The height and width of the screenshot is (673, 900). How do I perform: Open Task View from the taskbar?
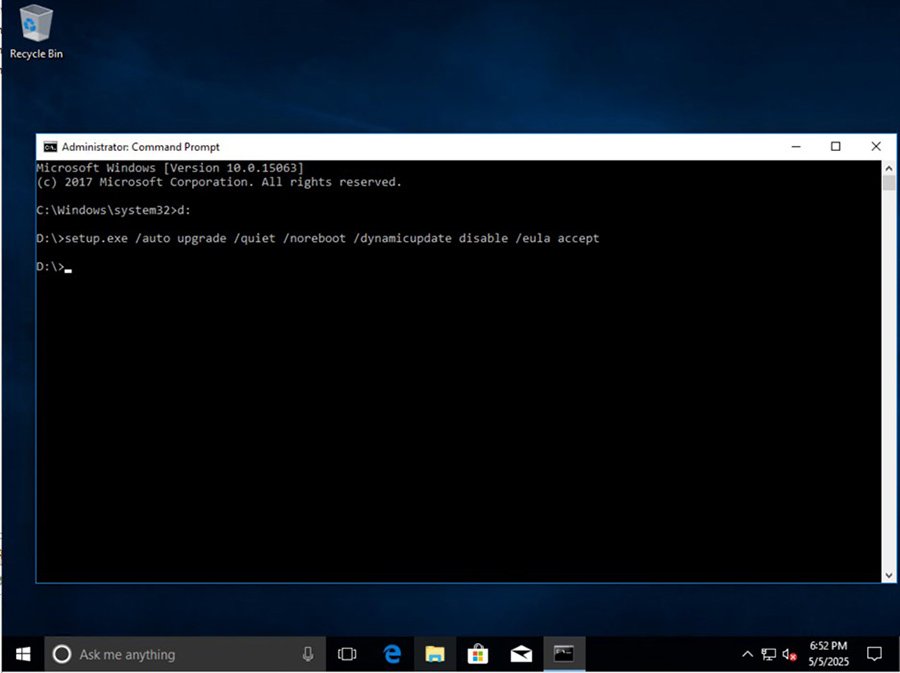(347, 654)
